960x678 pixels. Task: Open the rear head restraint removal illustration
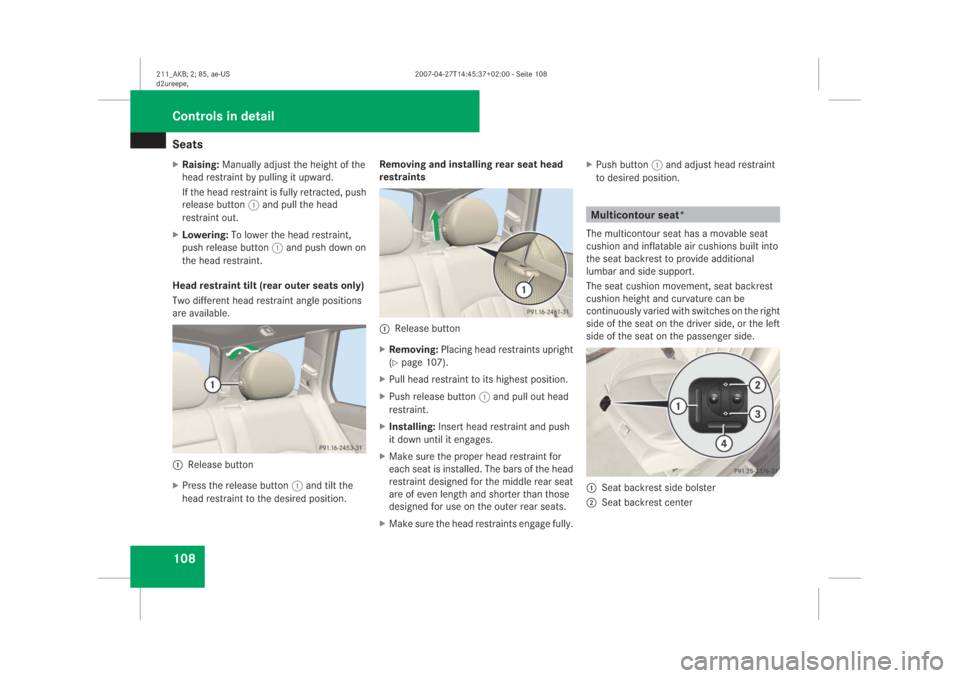(476, 253)
